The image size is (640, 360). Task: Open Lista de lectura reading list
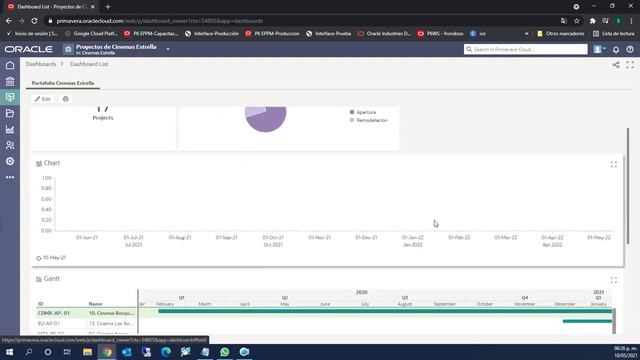point(613,33)
